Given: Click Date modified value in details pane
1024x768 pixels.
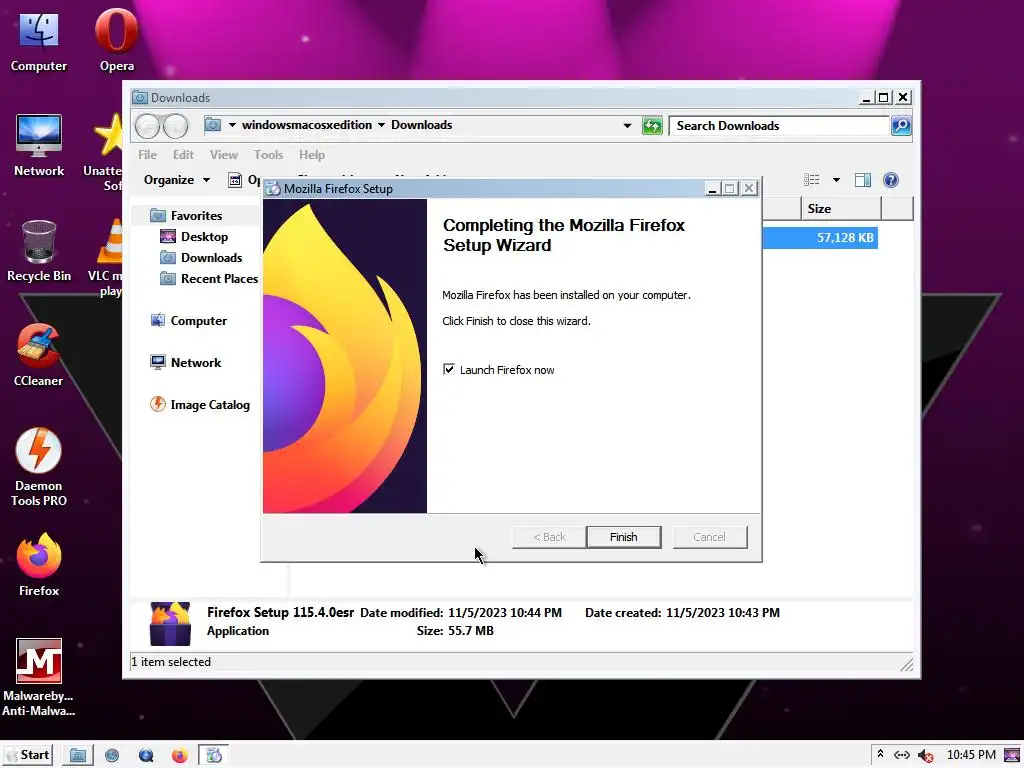Looking at the screenshot, I should tap(505, 613).
